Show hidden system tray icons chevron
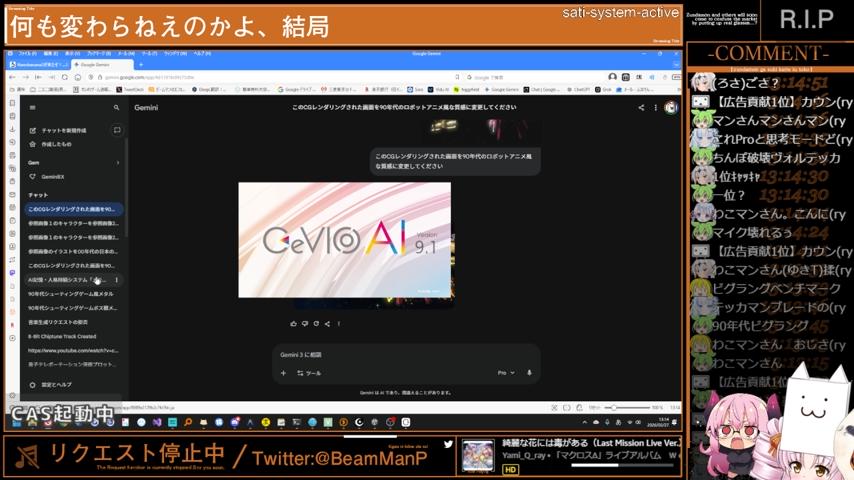The width and height of the screenshot is (854, 480). pyautogui.click(x=585, y=422)
